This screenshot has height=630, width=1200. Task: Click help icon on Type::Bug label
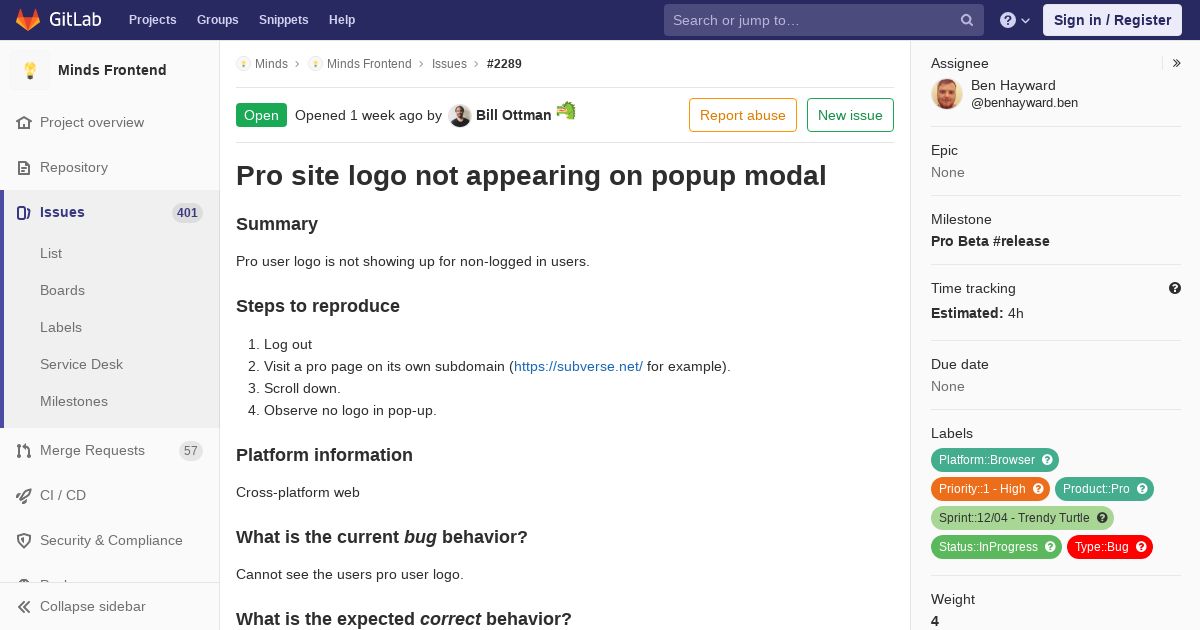point(1141,547)
